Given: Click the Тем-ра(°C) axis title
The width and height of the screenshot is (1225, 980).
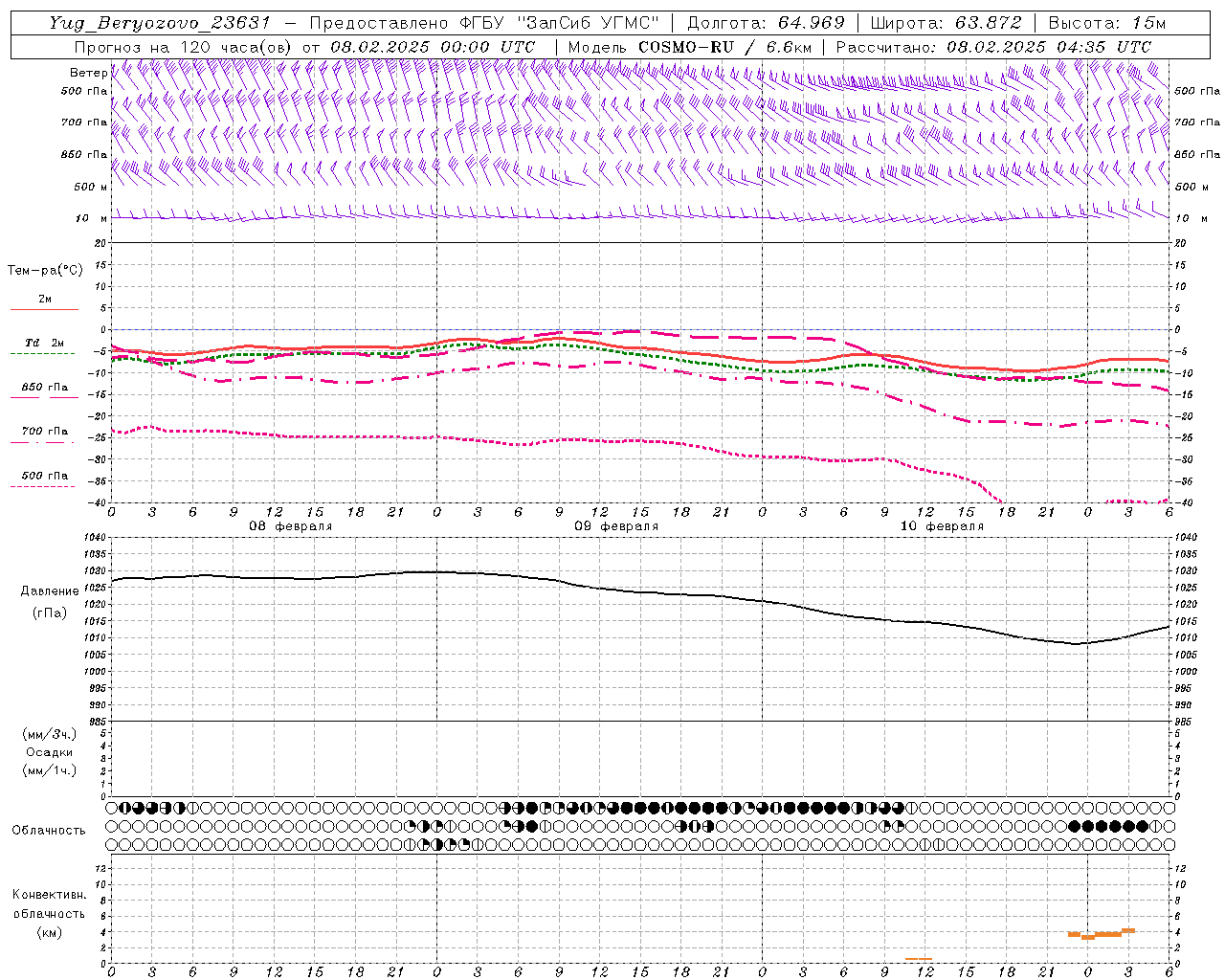Looking at the screenshot, I should [45, 271].
